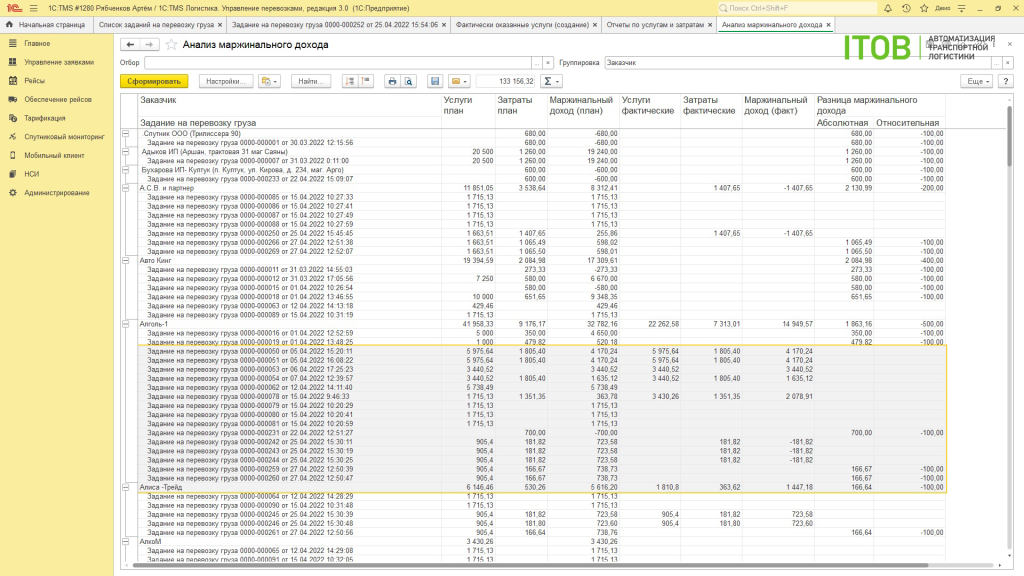The image size is (1024, 576).
Task: Collapse the Авто Кинг group
Action: (126, 260)
